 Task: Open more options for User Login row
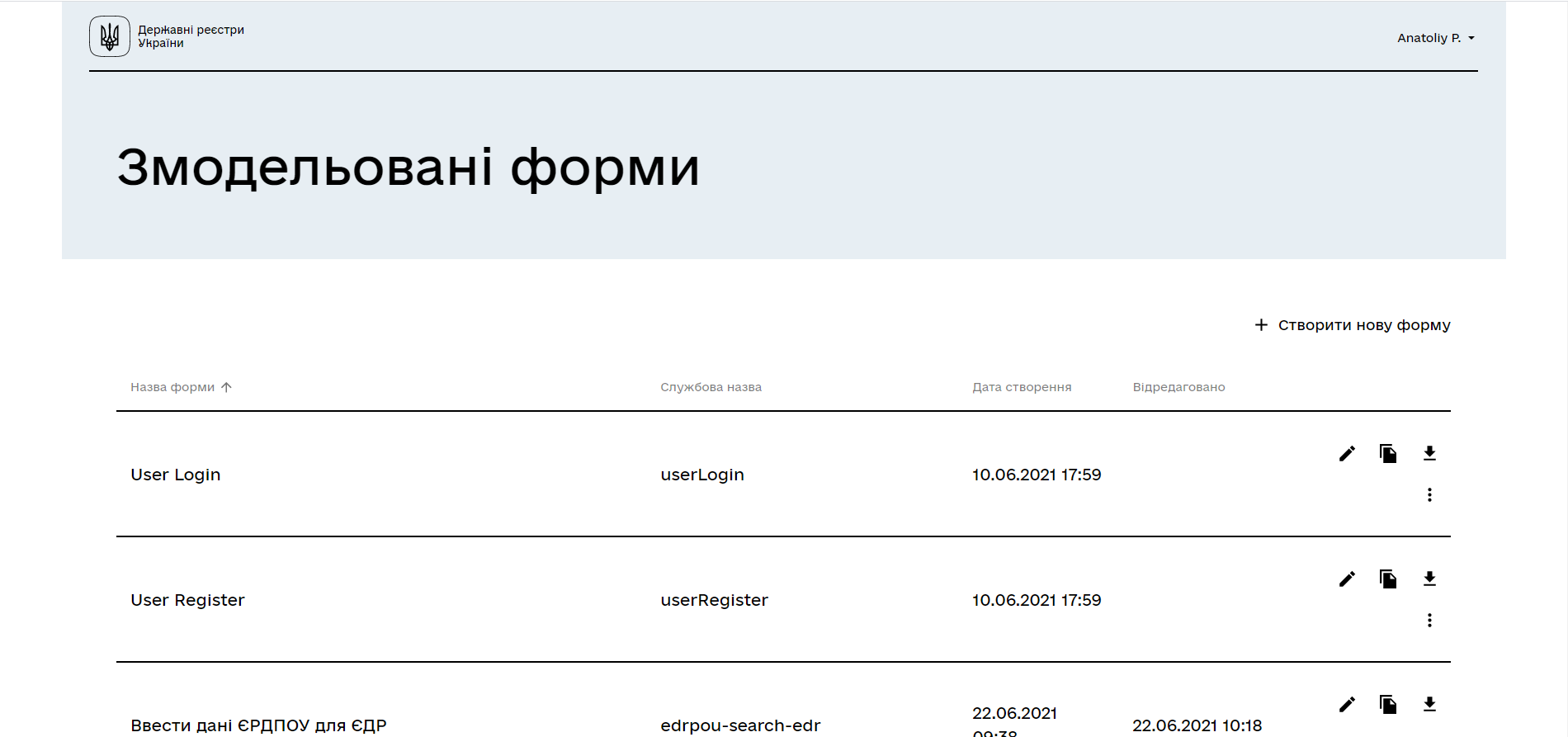point(1429,494)
